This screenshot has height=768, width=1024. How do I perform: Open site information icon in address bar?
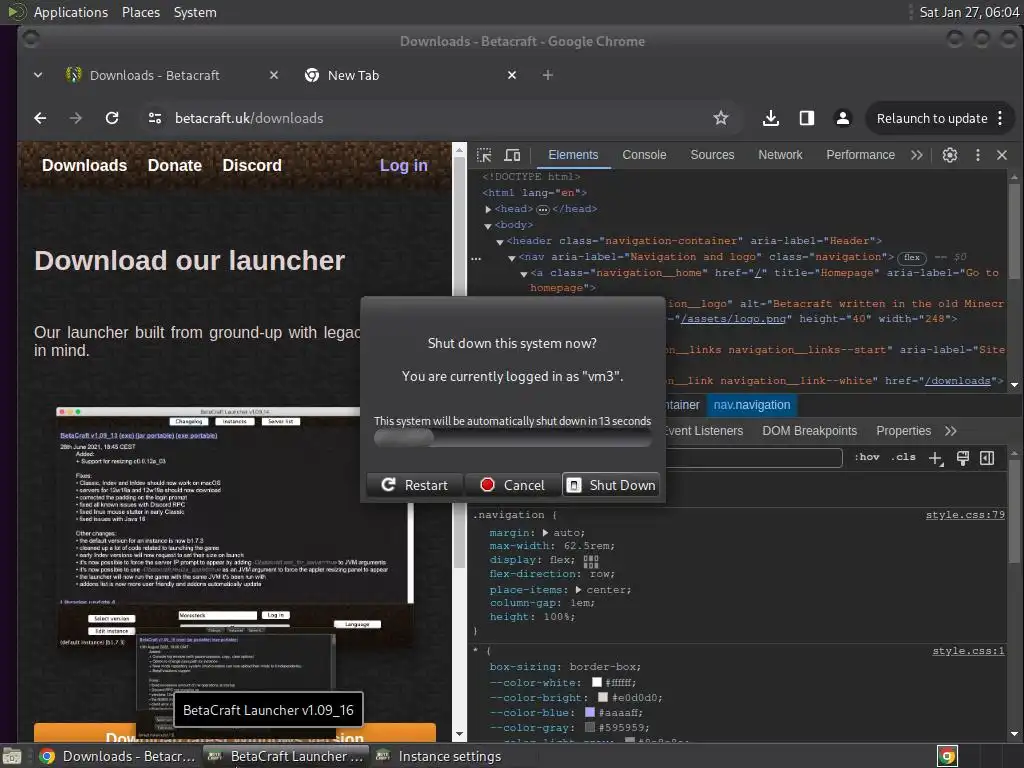click(155, 118)
